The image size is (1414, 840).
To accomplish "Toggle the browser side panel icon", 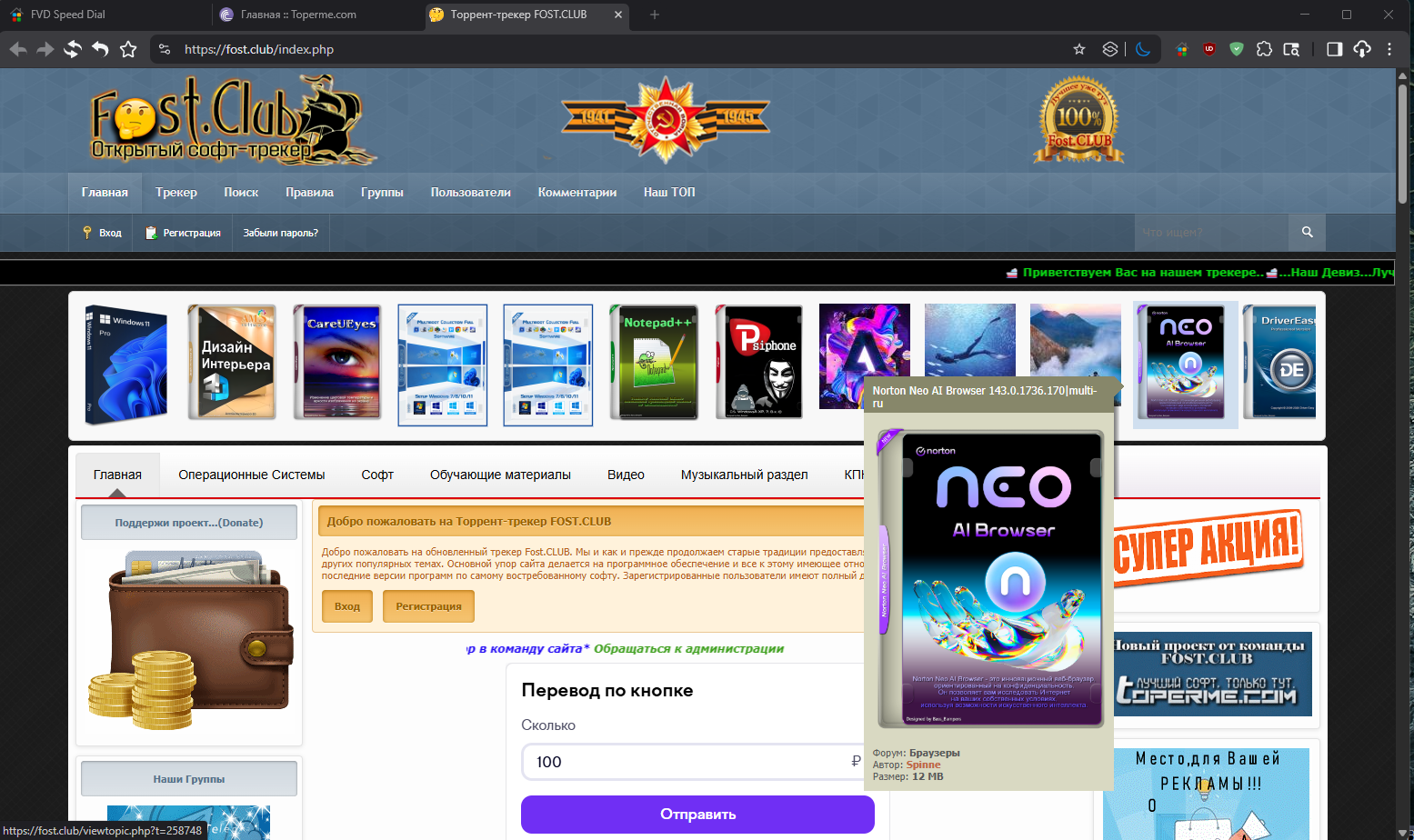I will coord(1334,49).
